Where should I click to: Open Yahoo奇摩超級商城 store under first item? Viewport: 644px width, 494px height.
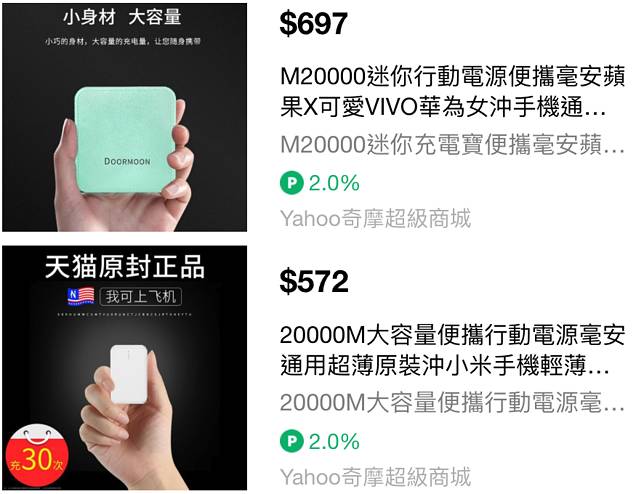[x=375, y=218]
